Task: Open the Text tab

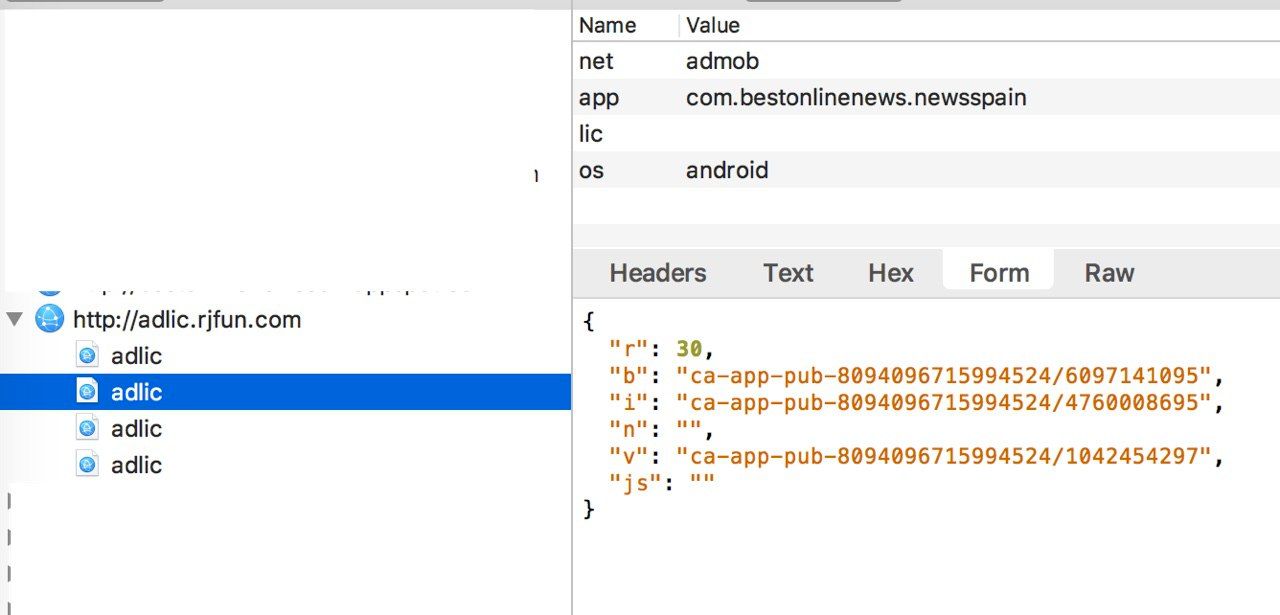Action: tap(788, 273)
